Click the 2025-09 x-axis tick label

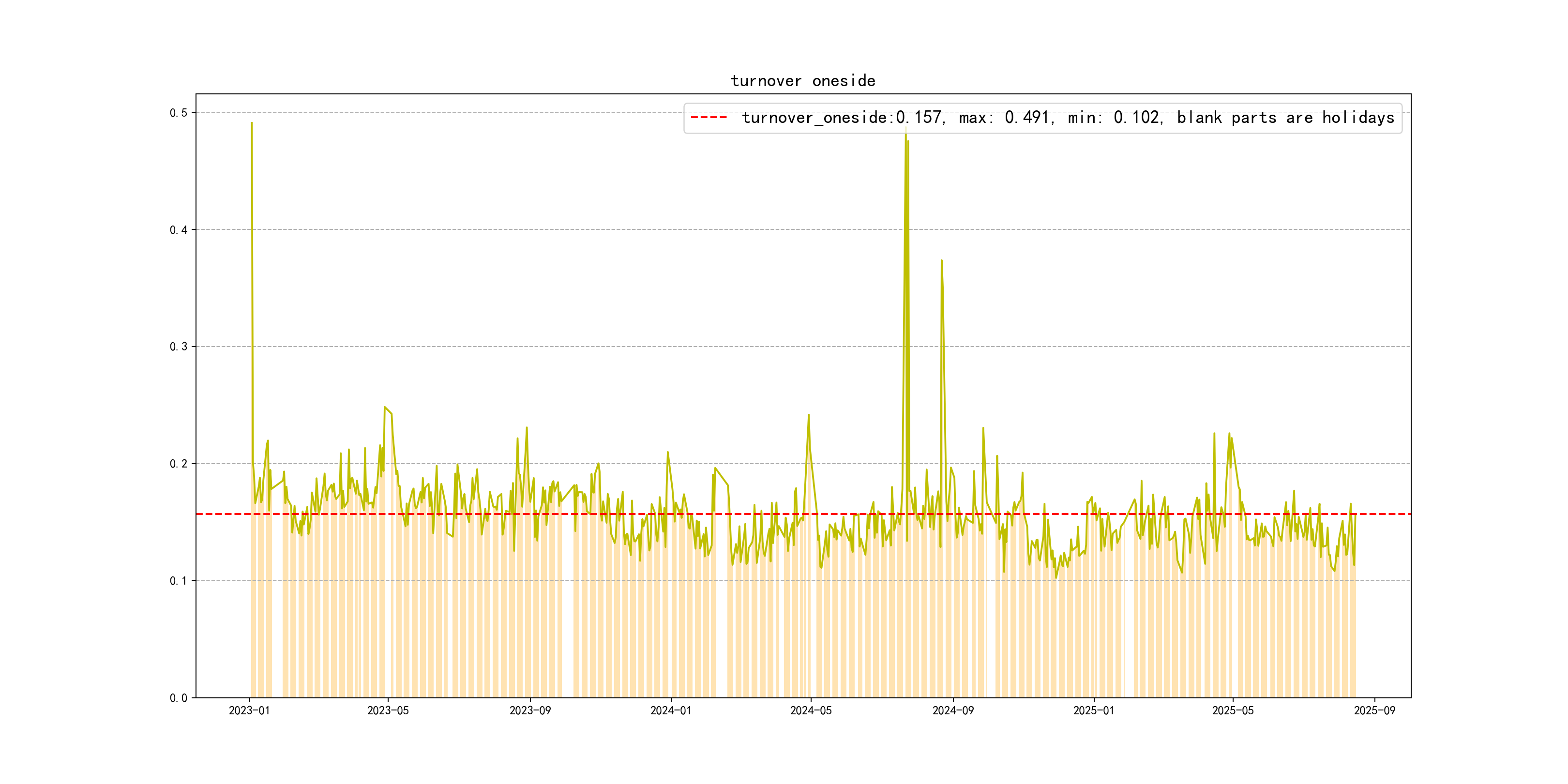coord(1374,710)
